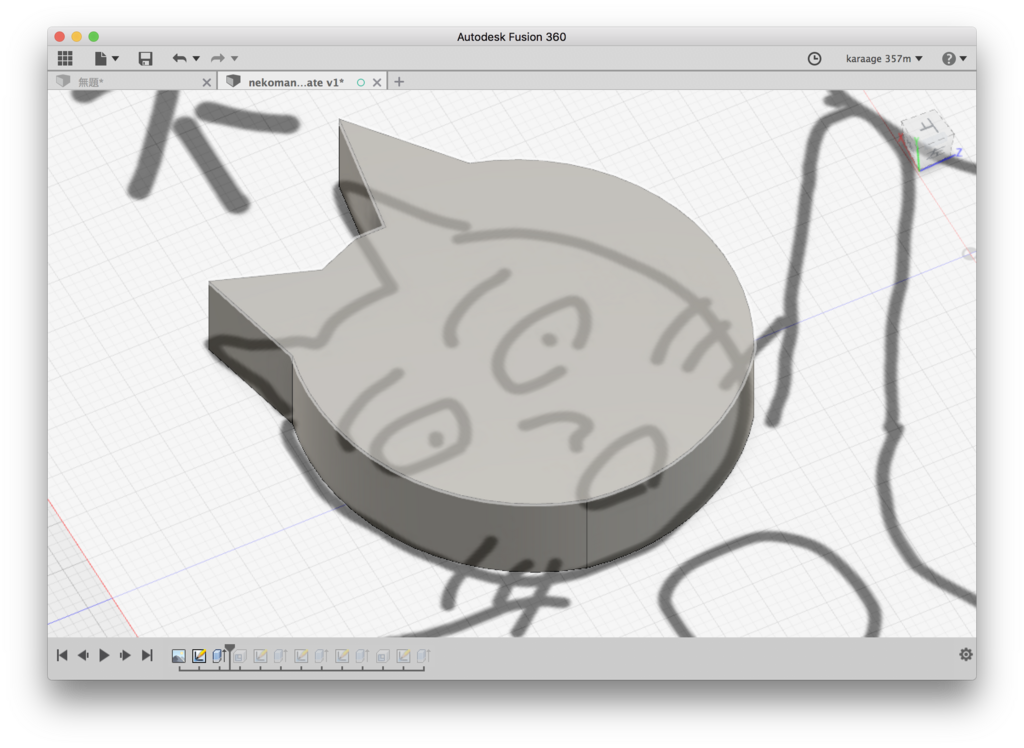Click the Redo icon
Screen dimensions: 1024x748
[218, 58]
